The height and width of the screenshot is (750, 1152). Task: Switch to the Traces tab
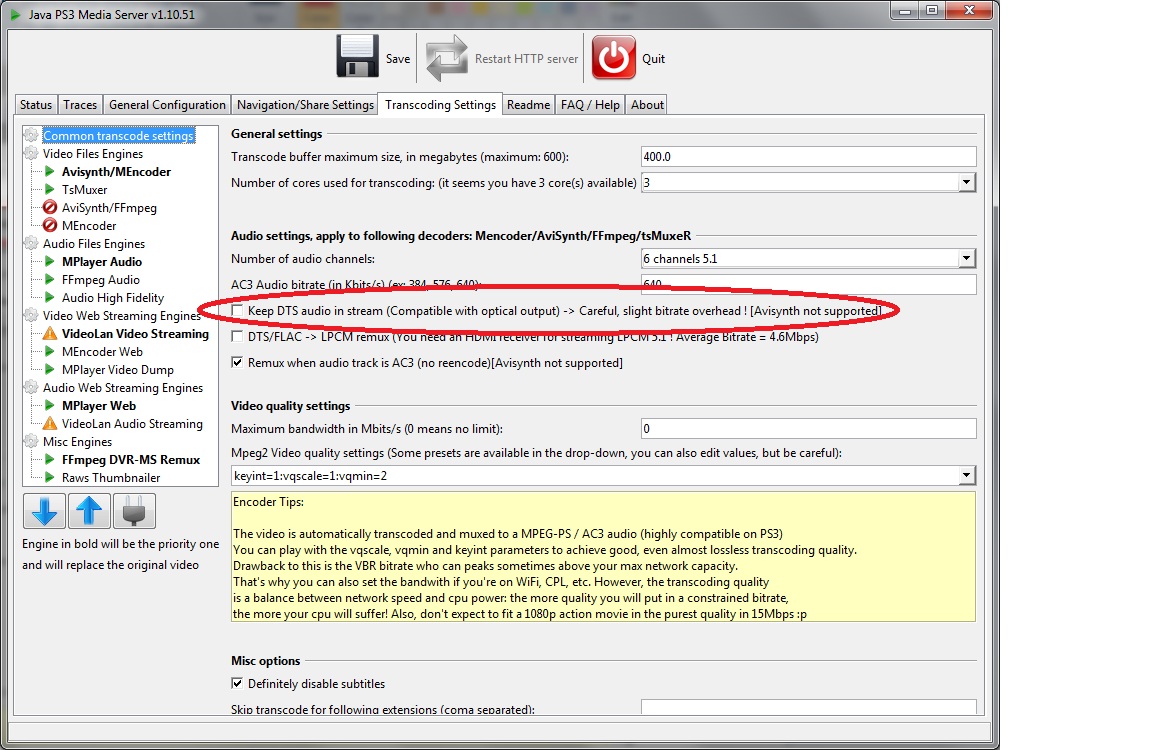pyautogui.click(x=80, y=104)
